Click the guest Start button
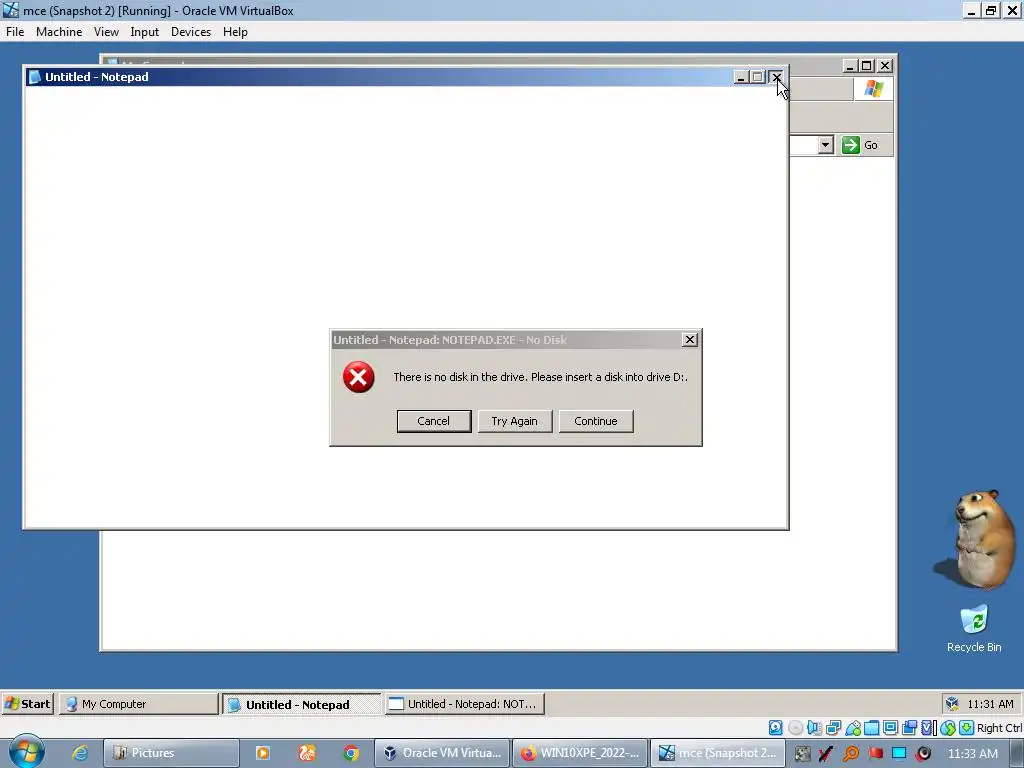 pos(27,703)
